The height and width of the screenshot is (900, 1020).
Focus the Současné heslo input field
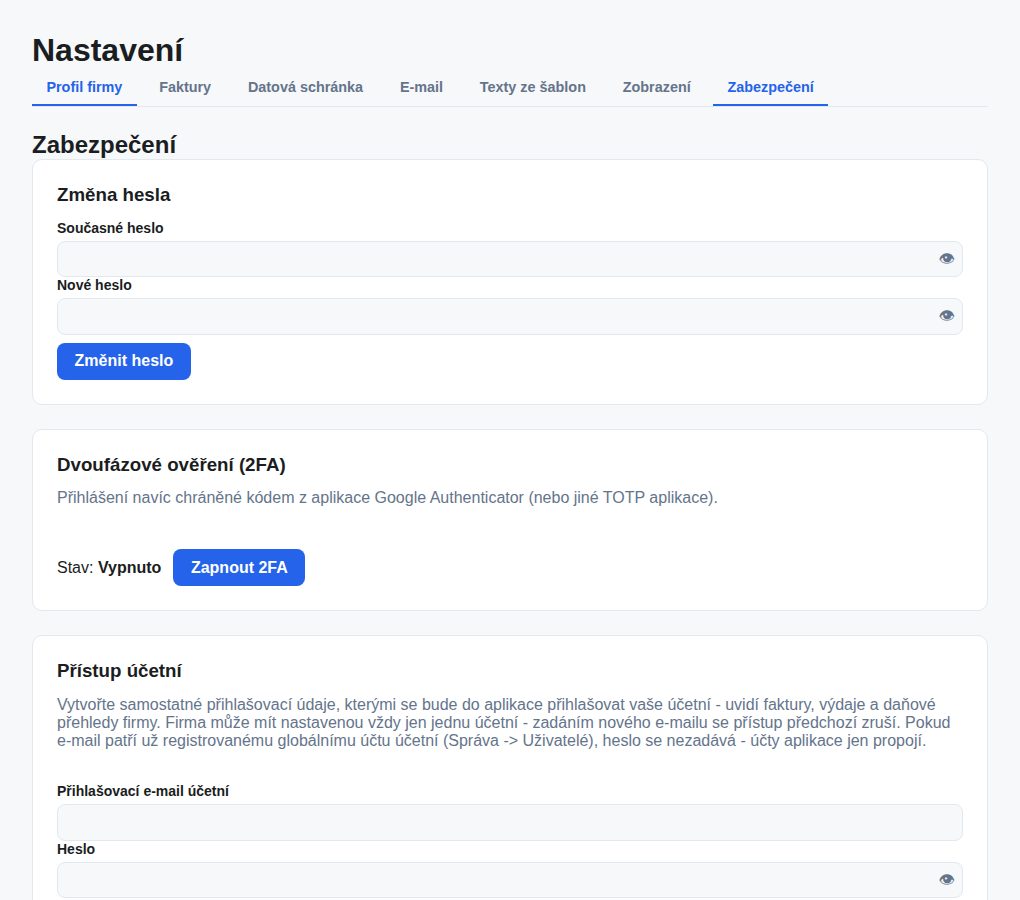510,259
